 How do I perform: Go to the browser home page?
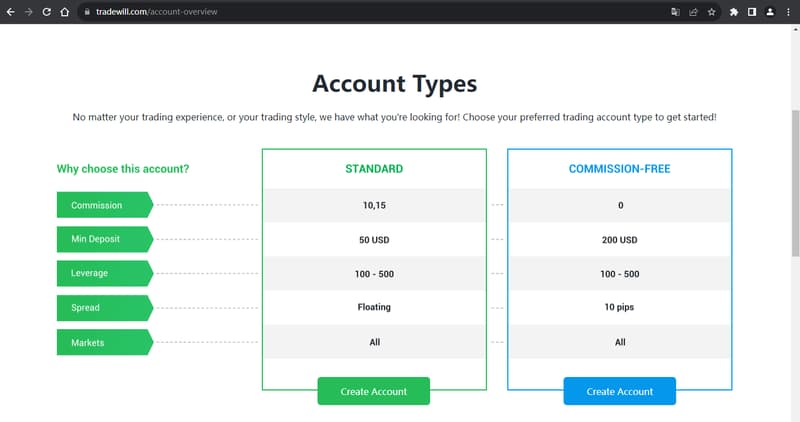click(x=64, y=12)
